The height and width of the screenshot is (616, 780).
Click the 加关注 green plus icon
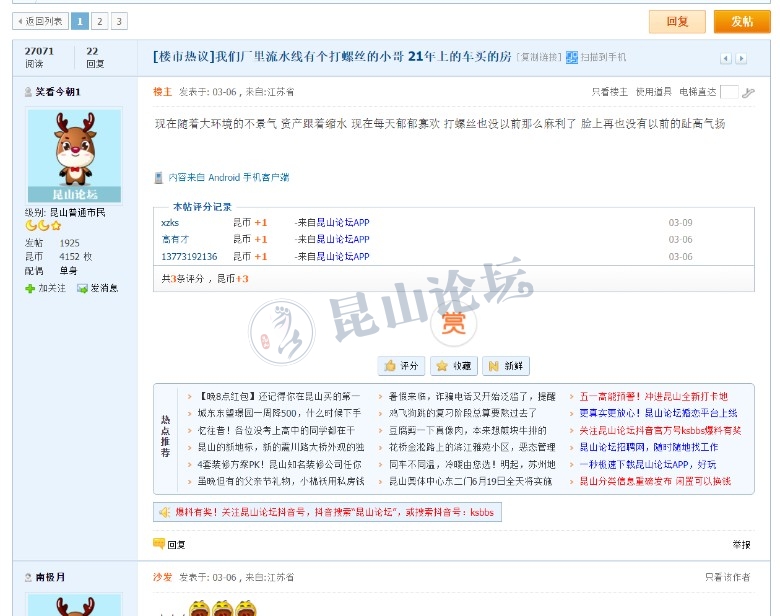point(31,288)
